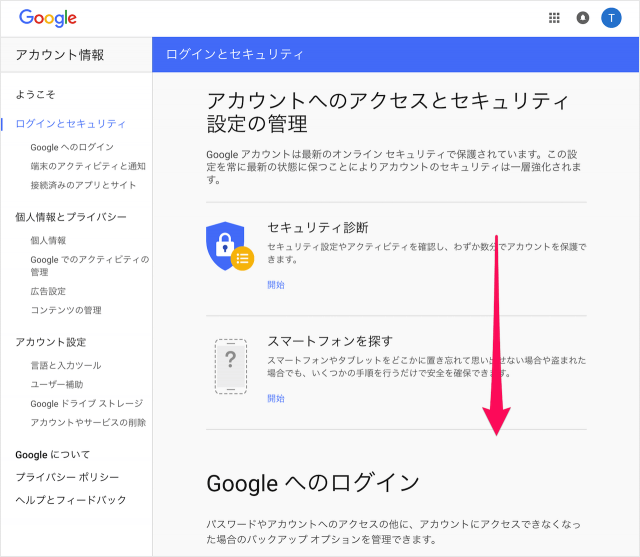Viewport: 640px width, 557px height.
Task: Open Google へのログイン sidebar item
Action: (72, 147)
